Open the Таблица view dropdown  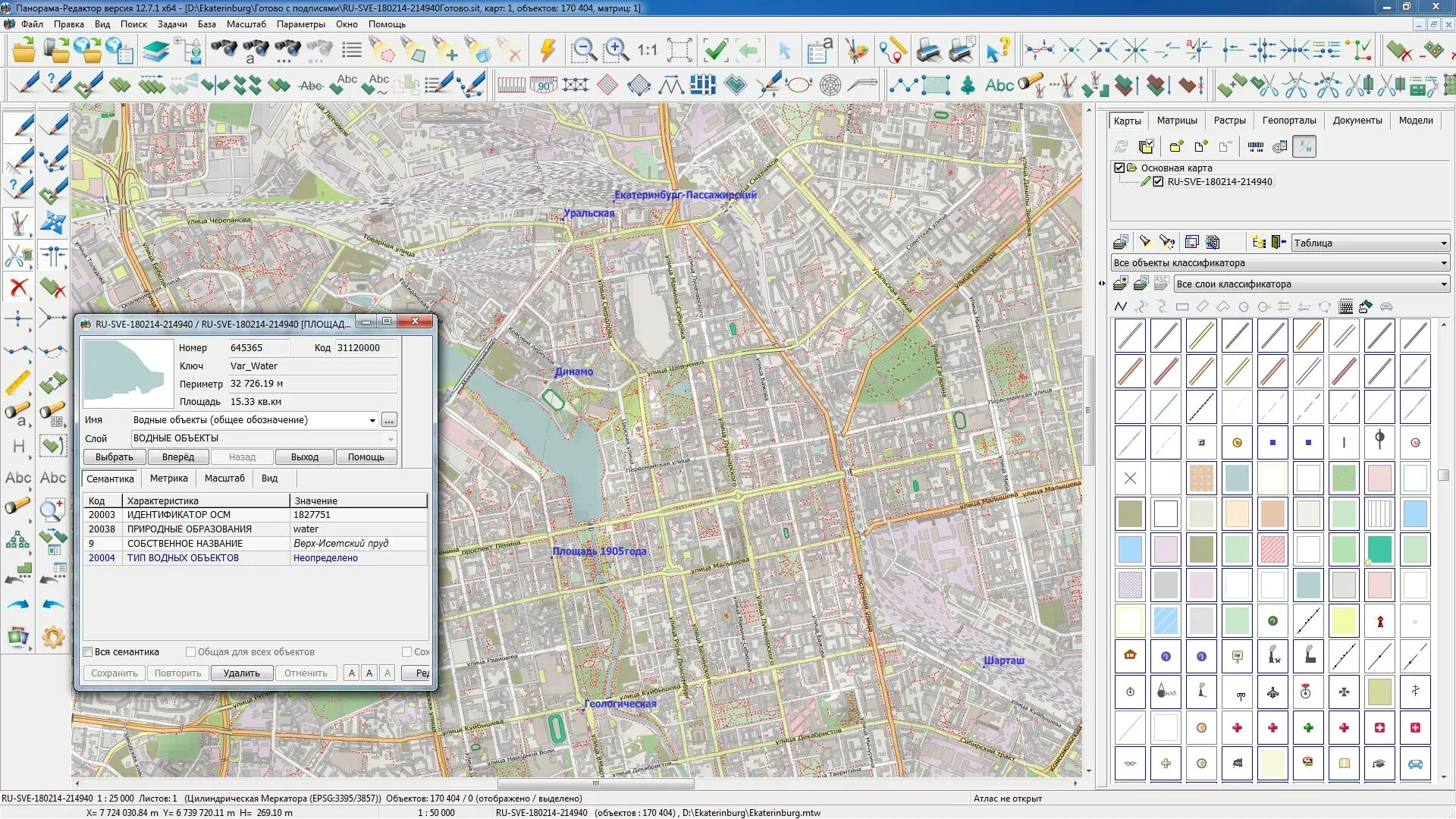pyautogui.click(x=1370, y=243)
